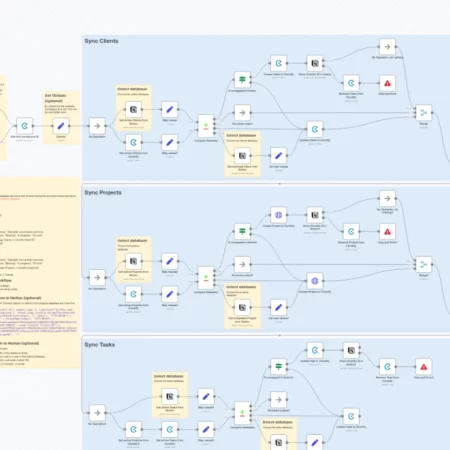Select 'No Operation, do nothing' node in Sync Projects

click(387, 198)
